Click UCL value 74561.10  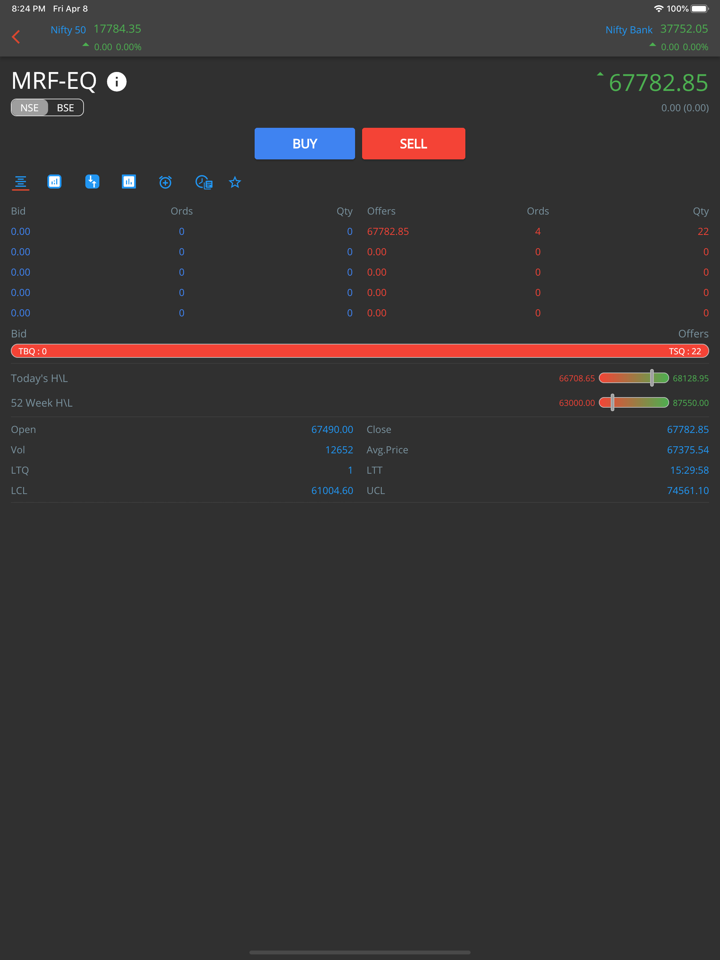[688, 490]
